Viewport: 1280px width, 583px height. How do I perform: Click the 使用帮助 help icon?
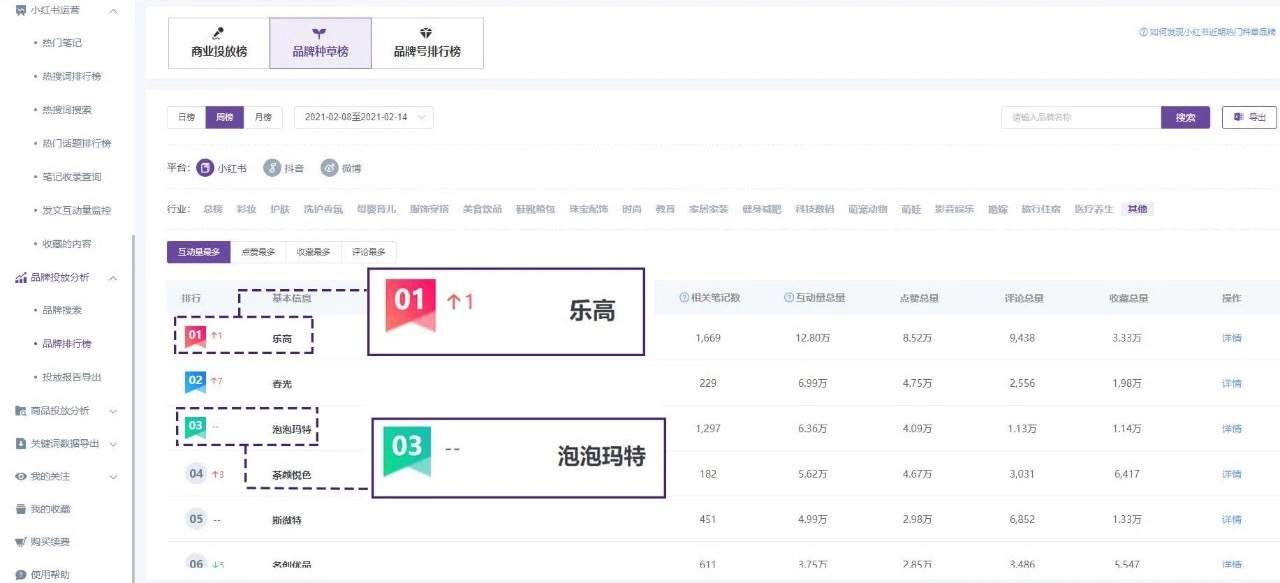coord(21,575)
